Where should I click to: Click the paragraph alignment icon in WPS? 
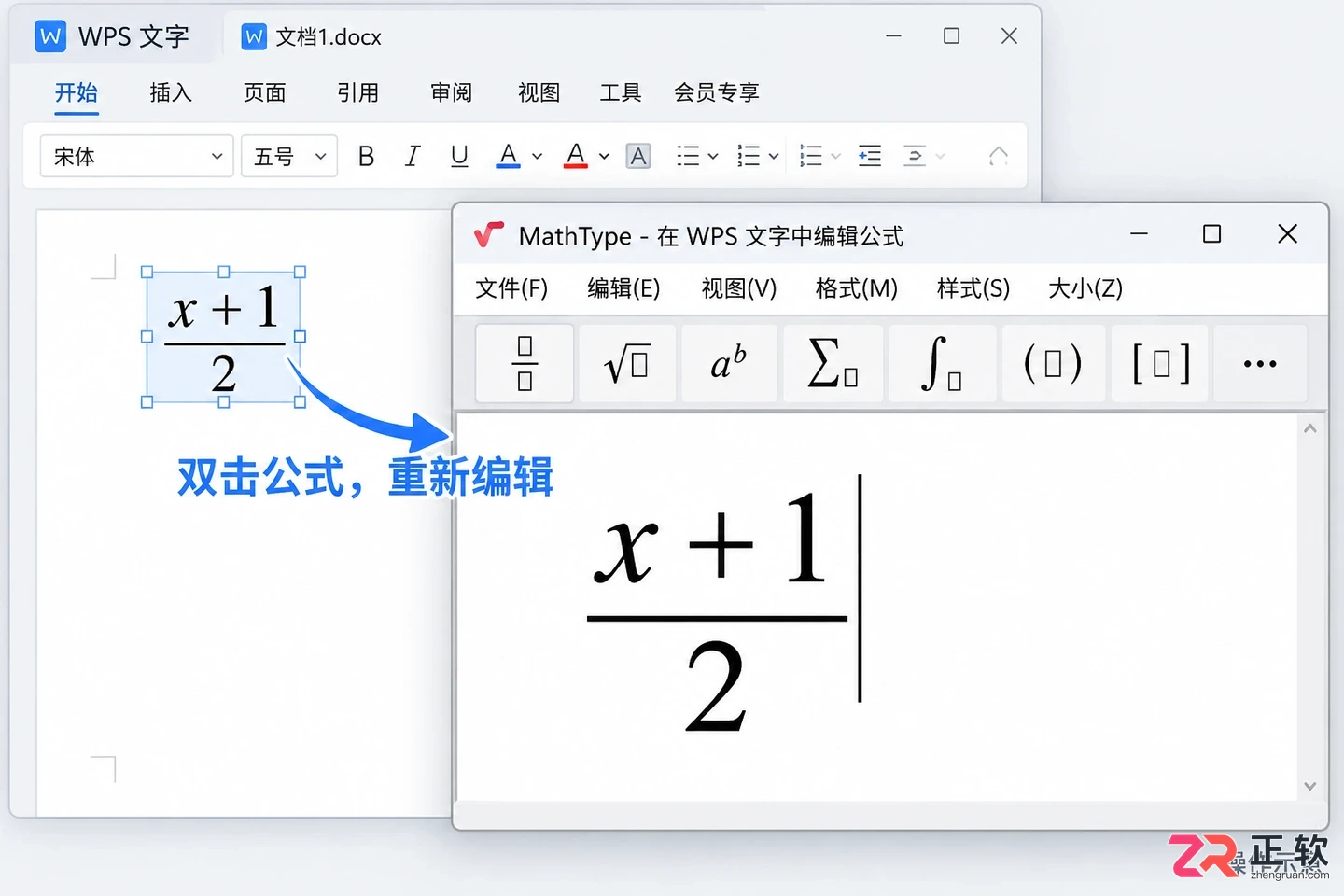(x=915, y=156)
